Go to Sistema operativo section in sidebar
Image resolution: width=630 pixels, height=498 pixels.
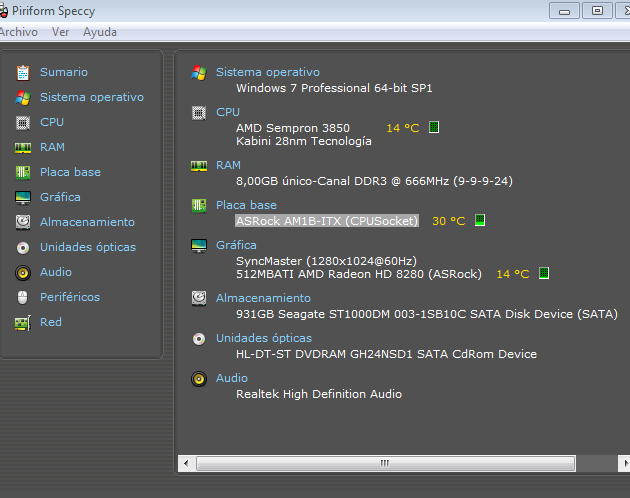[92, 97]
